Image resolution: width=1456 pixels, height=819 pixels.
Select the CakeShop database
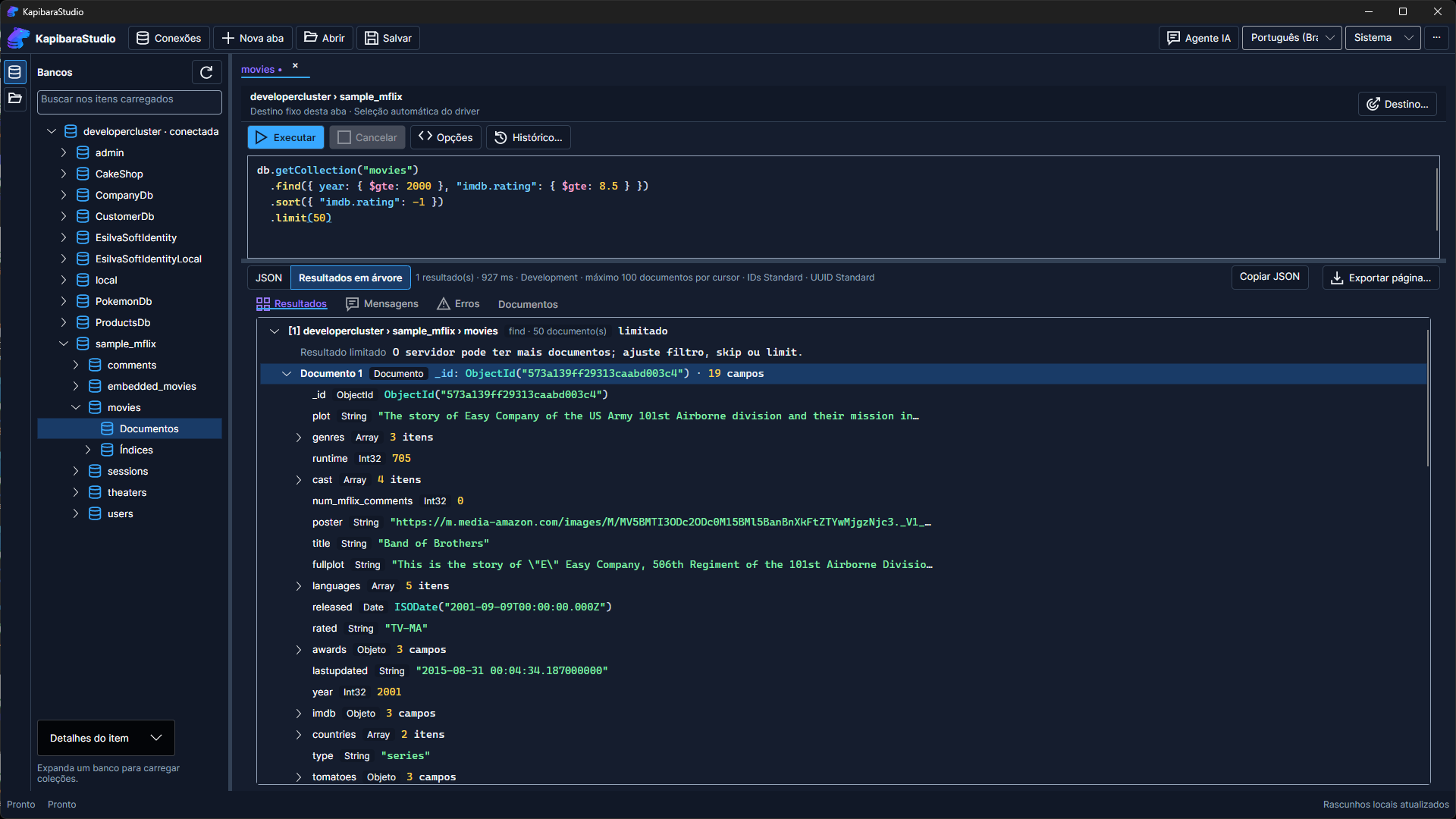[x=119, y=174]
